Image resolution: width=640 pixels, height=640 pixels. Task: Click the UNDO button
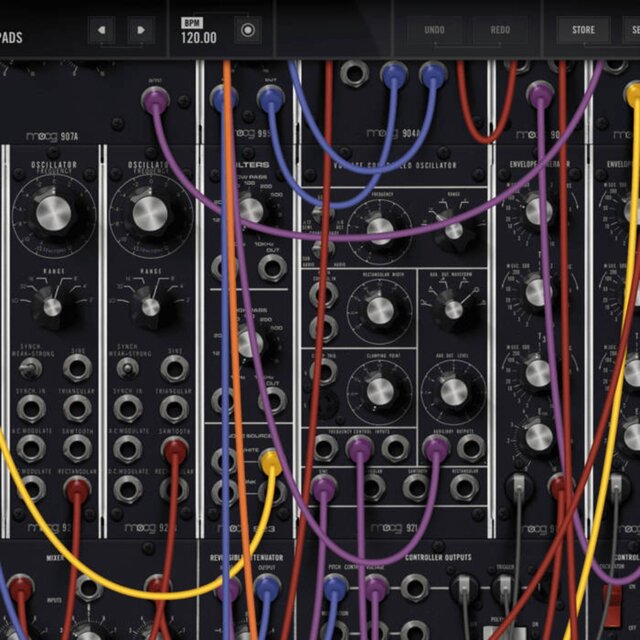click(x=434, y=30)
